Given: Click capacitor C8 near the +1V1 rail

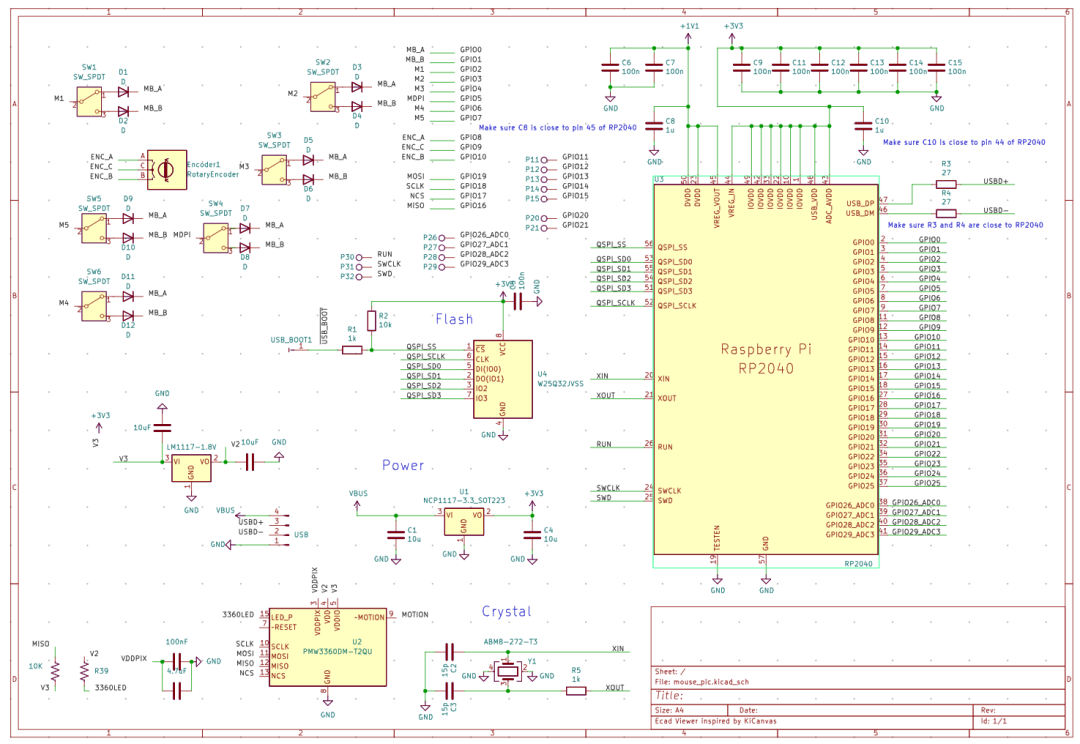Looking at the screenshot, I should 655,125.
